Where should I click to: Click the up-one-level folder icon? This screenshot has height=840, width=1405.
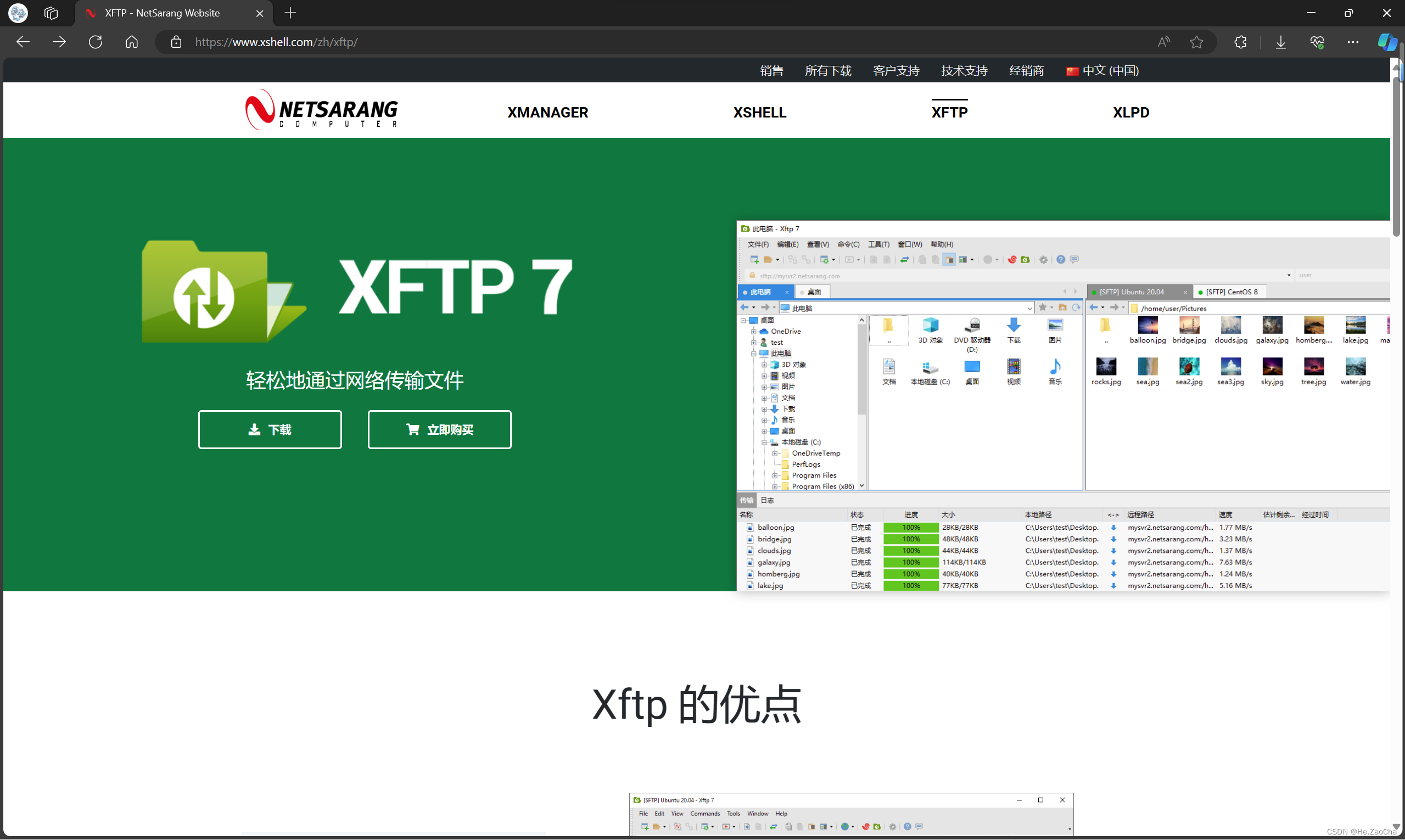[1063, 307]
